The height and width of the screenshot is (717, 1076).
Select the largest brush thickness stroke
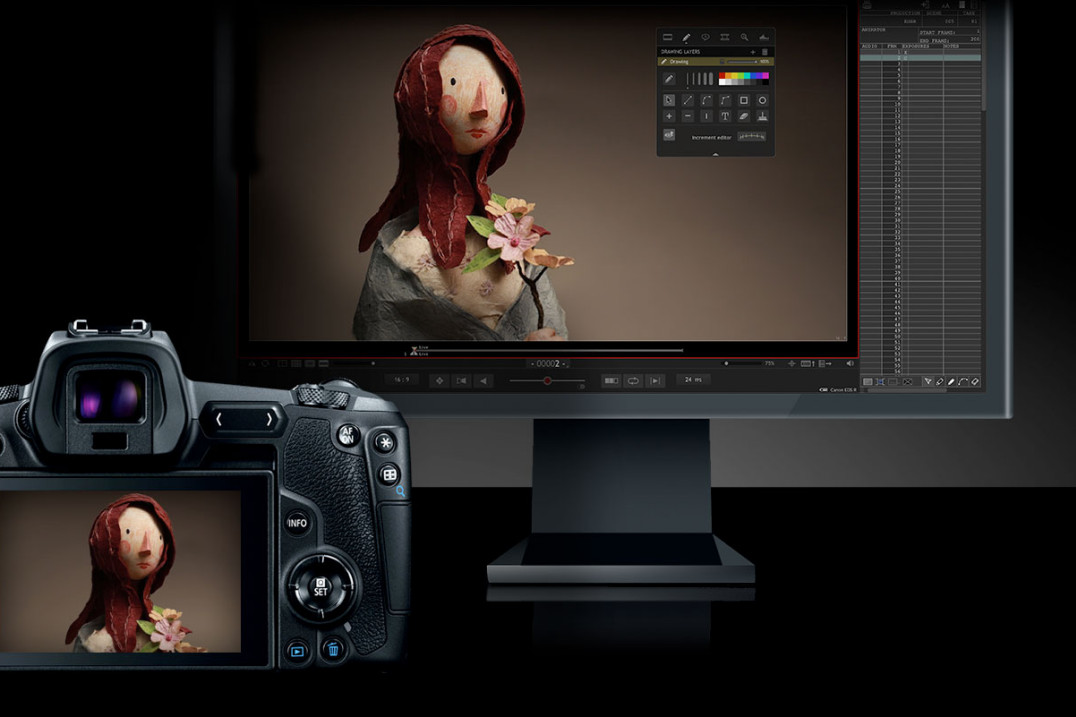[x=710, y=79]
